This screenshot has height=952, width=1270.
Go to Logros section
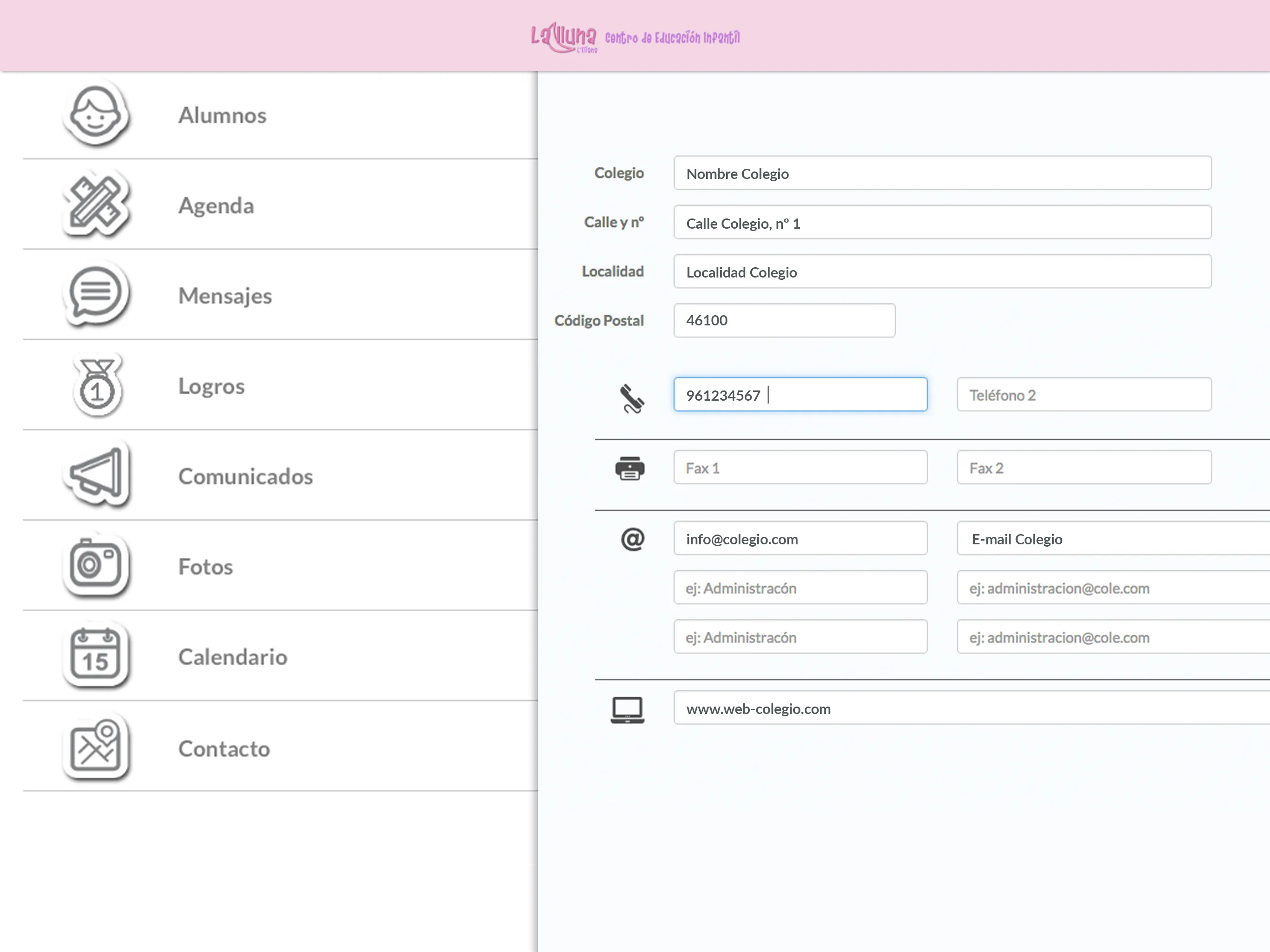280,385
